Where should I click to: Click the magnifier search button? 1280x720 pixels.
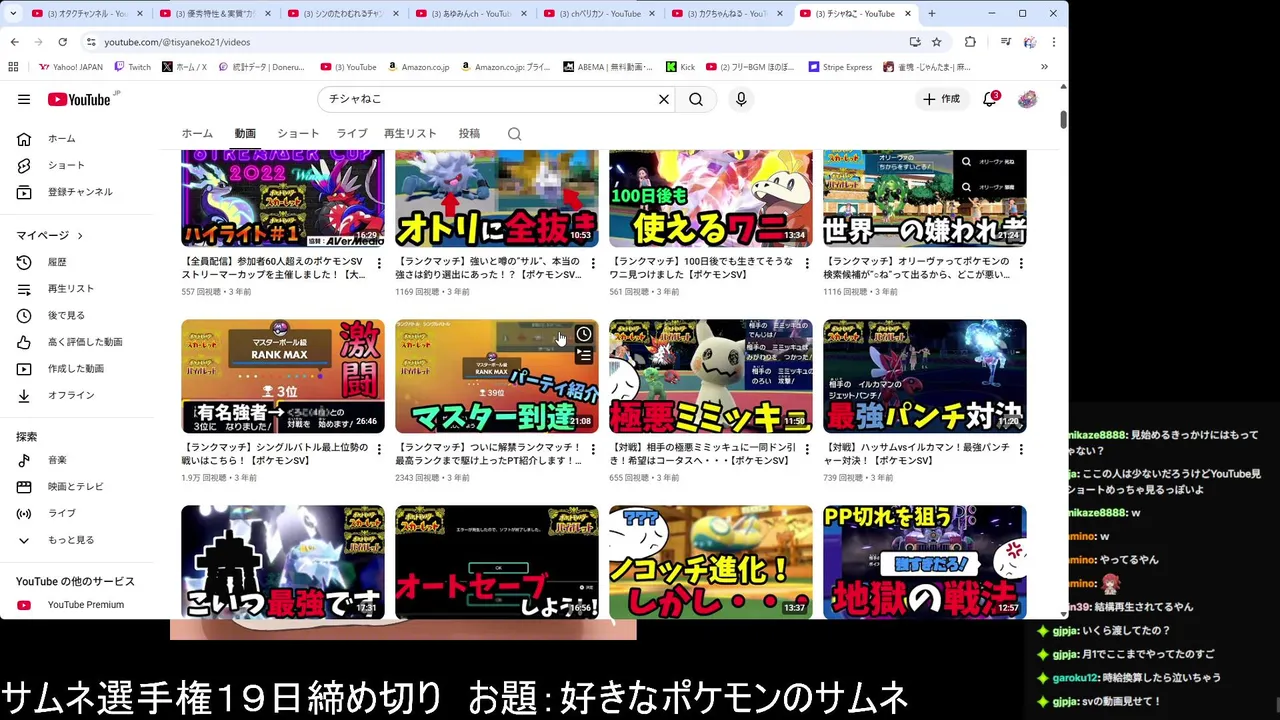(696, 99)
